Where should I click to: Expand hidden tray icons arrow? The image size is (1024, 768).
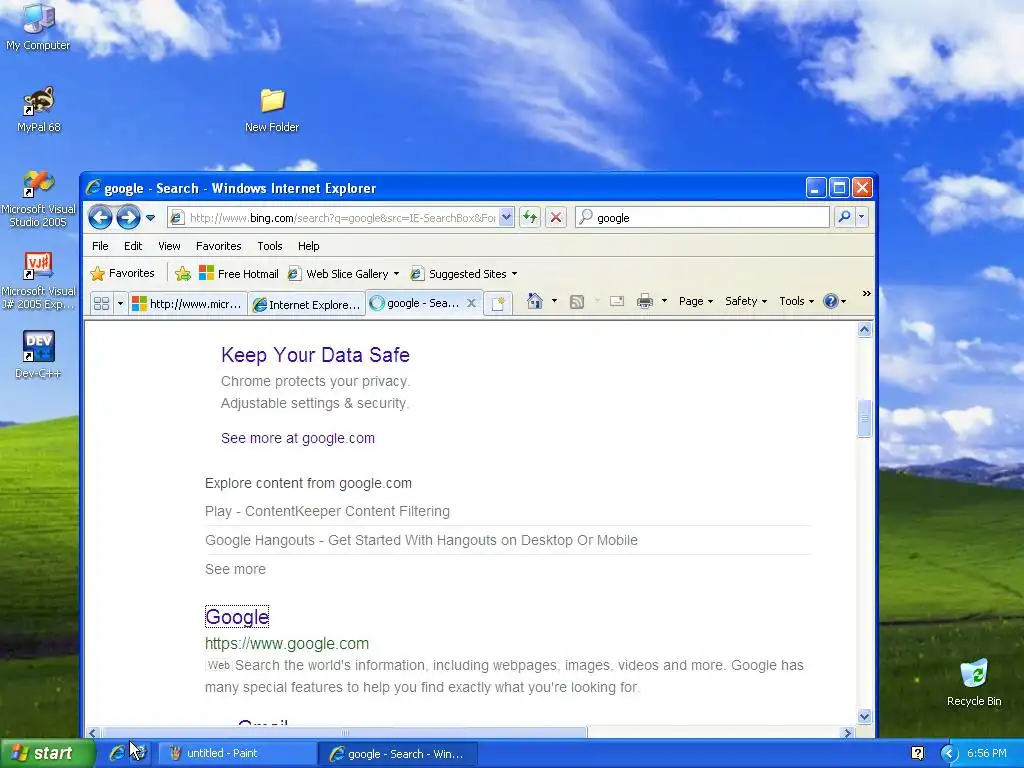(949, 754)
